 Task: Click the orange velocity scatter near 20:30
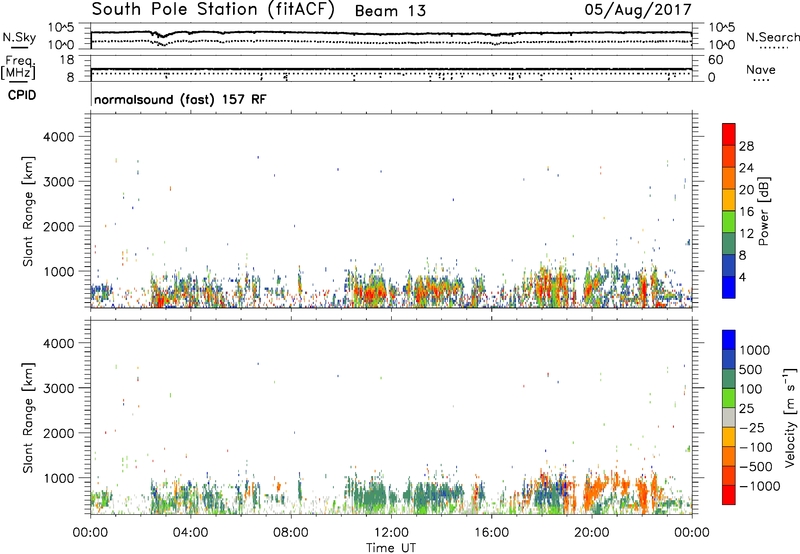pos(602,490)
